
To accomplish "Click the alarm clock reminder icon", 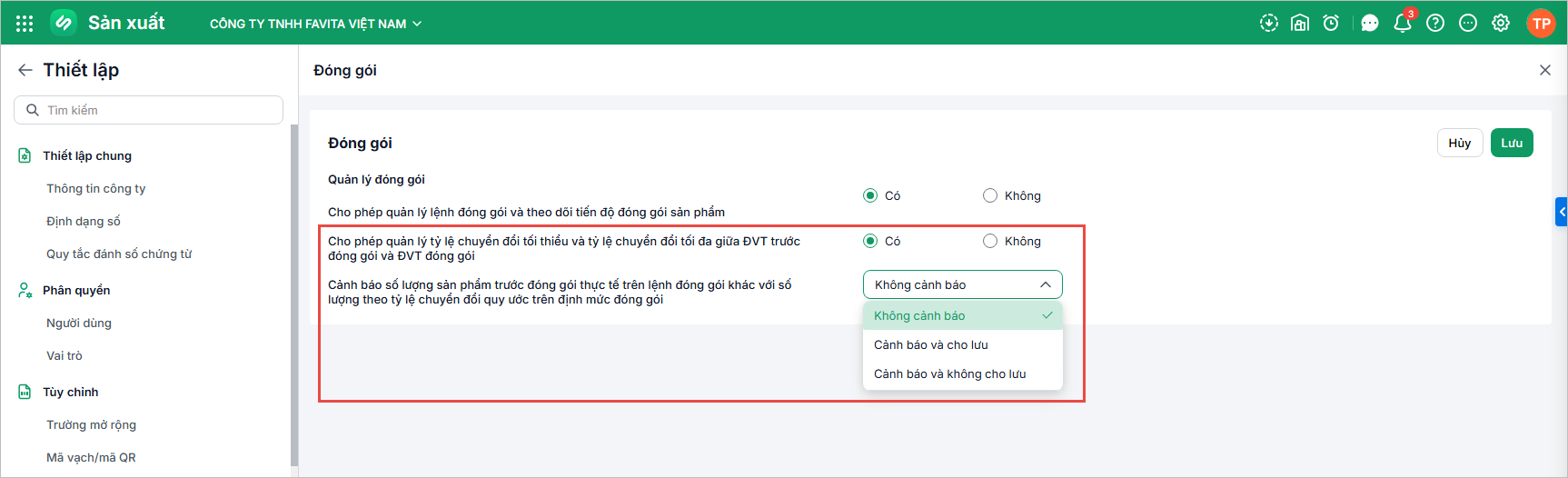I will pyautogui.click(x=1331, y=24).
